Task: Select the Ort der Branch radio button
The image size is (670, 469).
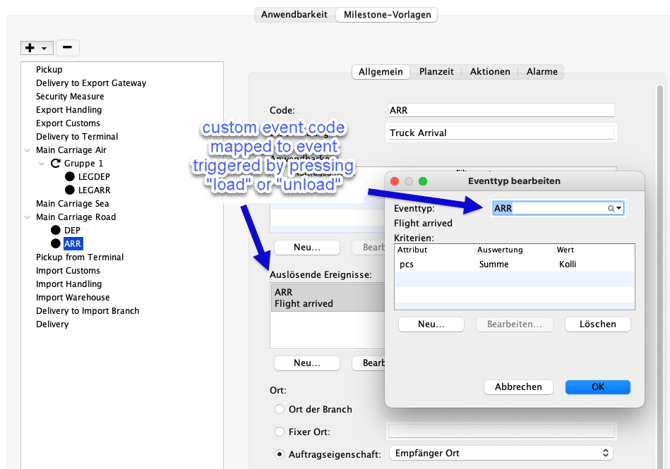Action: pyautogui.click(x=279, y=409)
